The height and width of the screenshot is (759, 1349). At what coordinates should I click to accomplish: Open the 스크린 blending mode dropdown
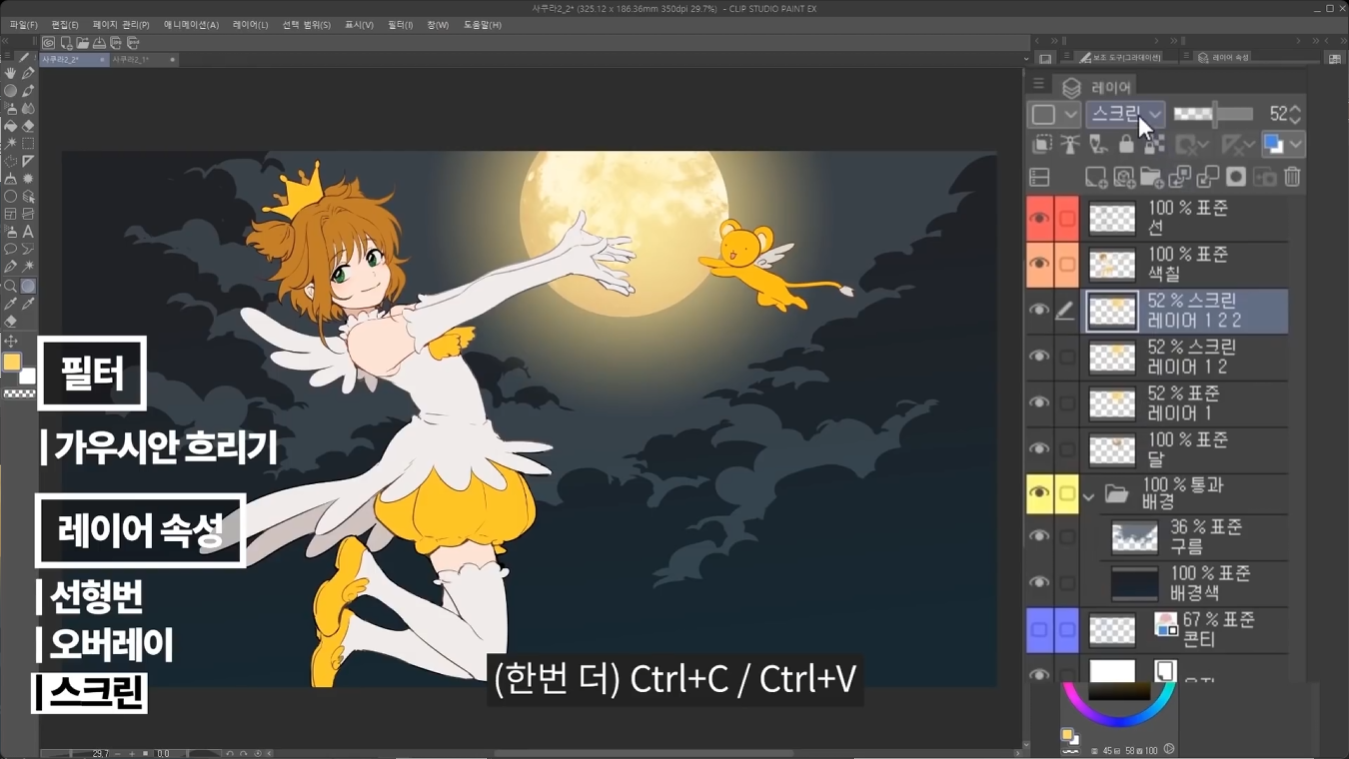point(1125,114)
